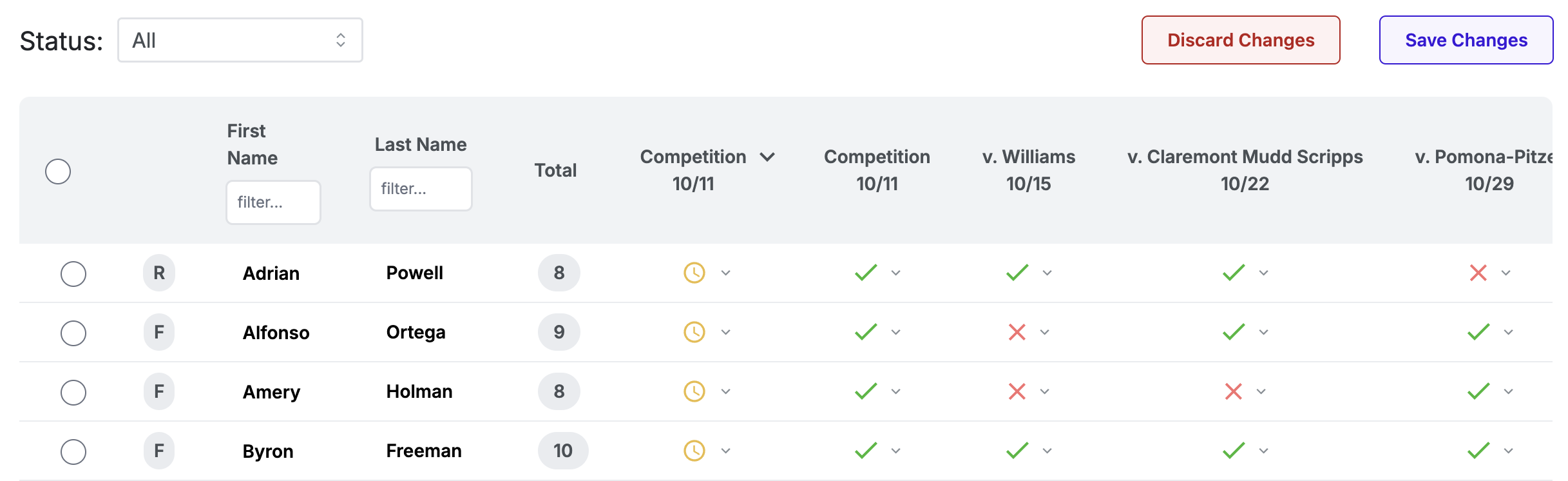The image size is (1568, 481).
Task: Select the row checkbox for Byron Freeman
Action: point(73,452)
